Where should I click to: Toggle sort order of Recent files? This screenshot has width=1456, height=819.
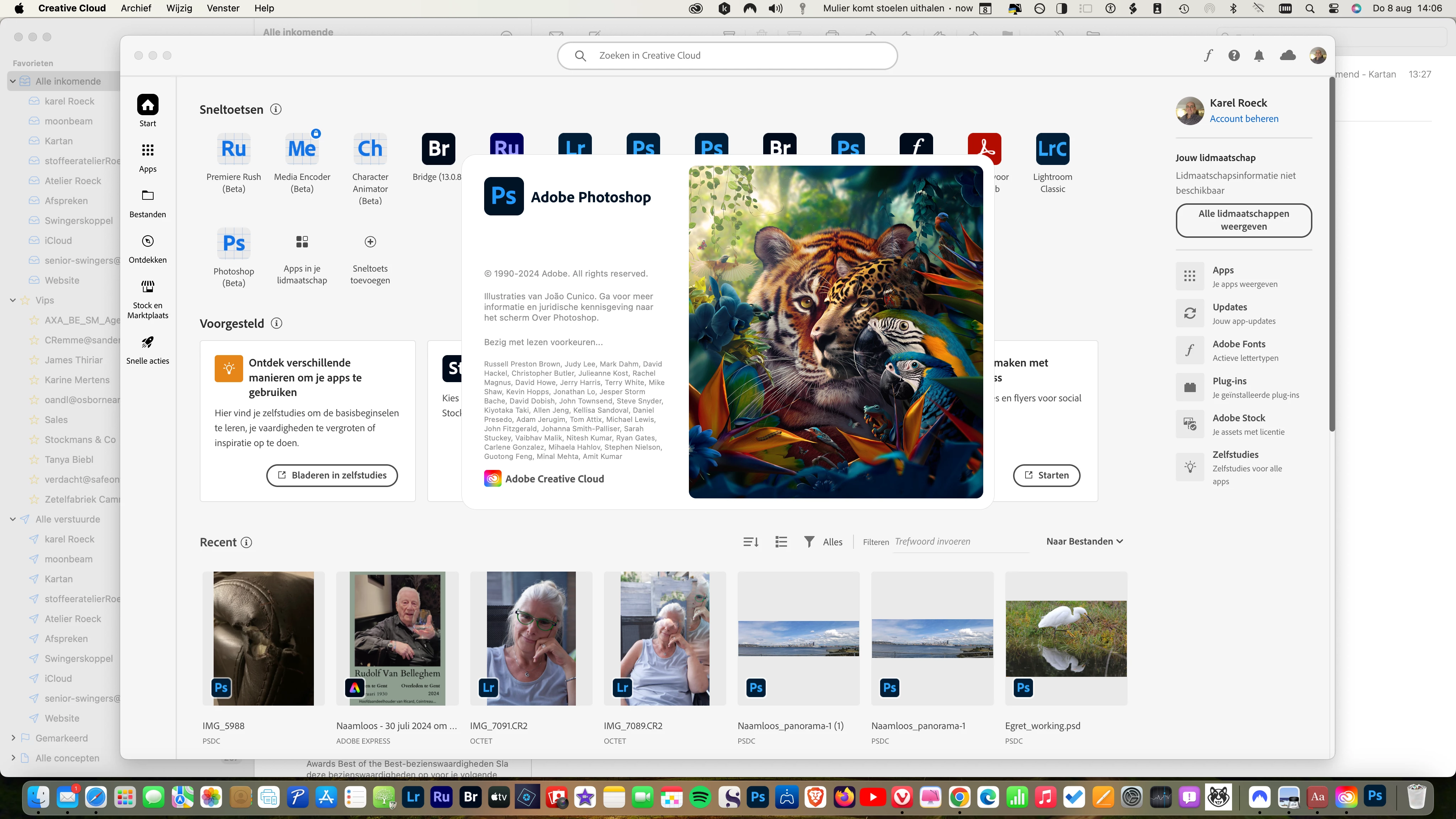(x=751, y=542)
